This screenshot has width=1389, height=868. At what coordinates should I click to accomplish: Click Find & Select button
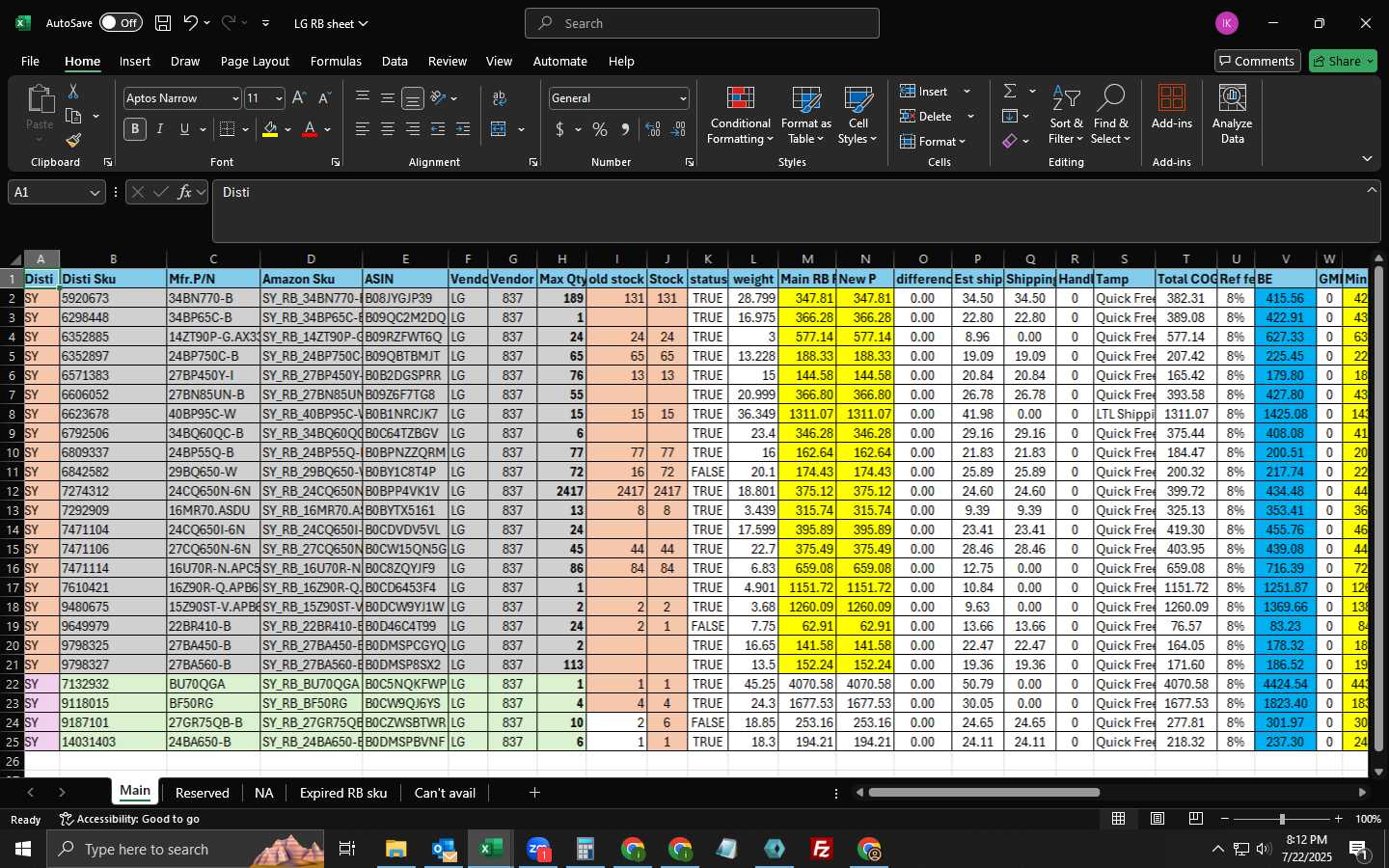pyautogui.click(x=1111, y=116)
